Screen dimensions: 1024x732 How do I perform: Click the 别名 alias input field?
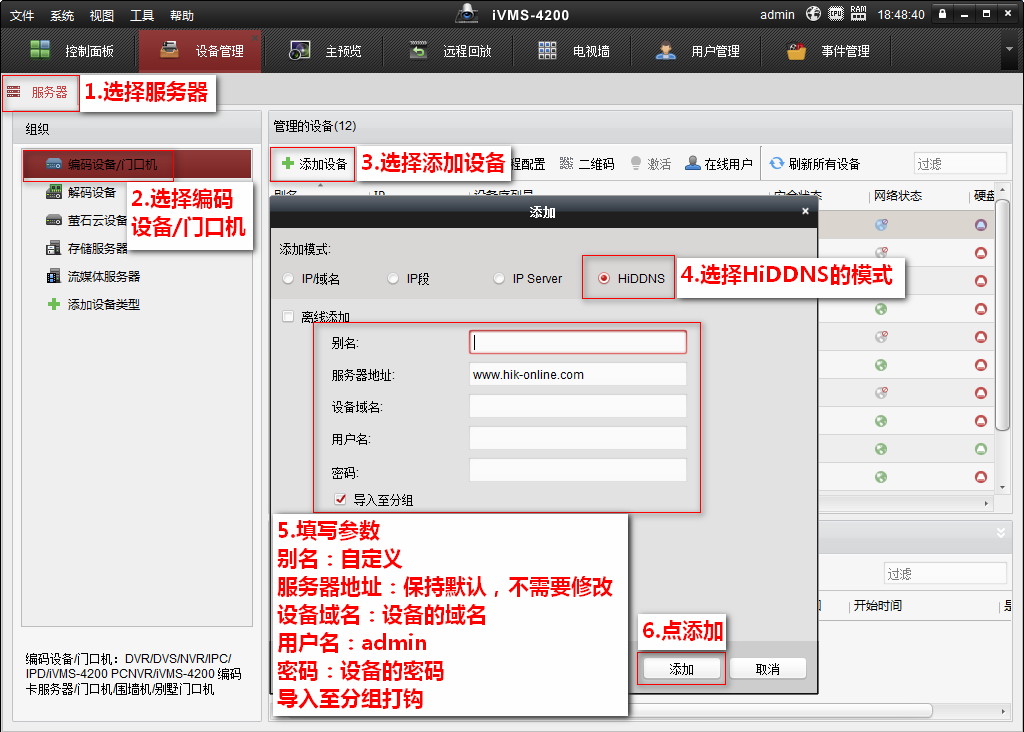[x=577, y=342]
